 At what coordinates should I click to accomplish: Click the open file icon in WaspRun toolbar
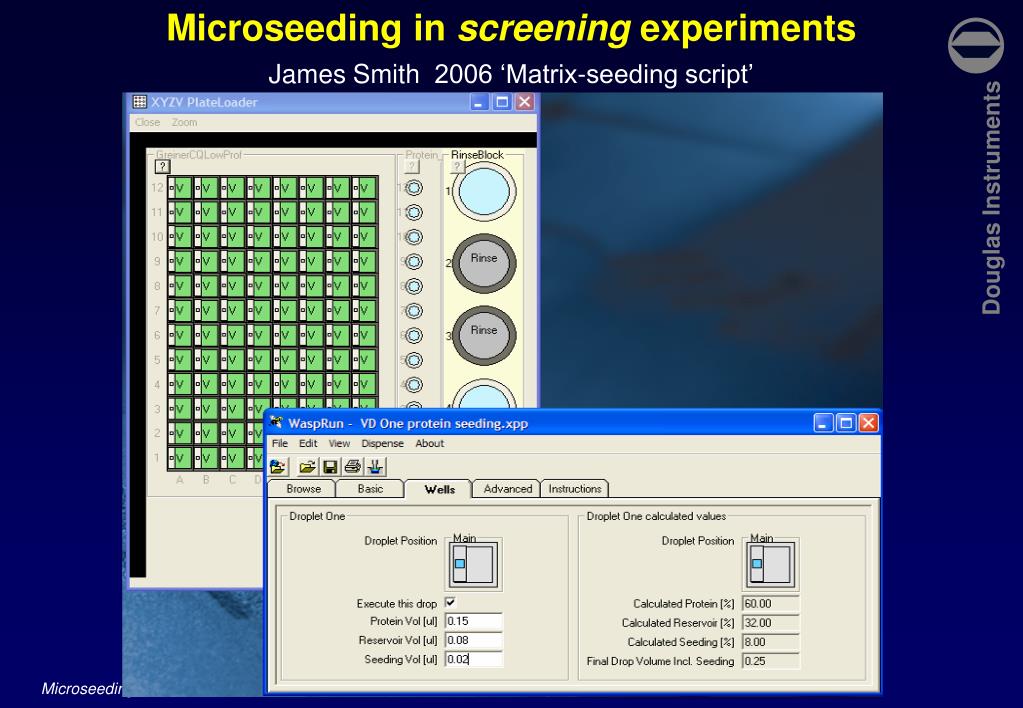click(x=307, y=467)
